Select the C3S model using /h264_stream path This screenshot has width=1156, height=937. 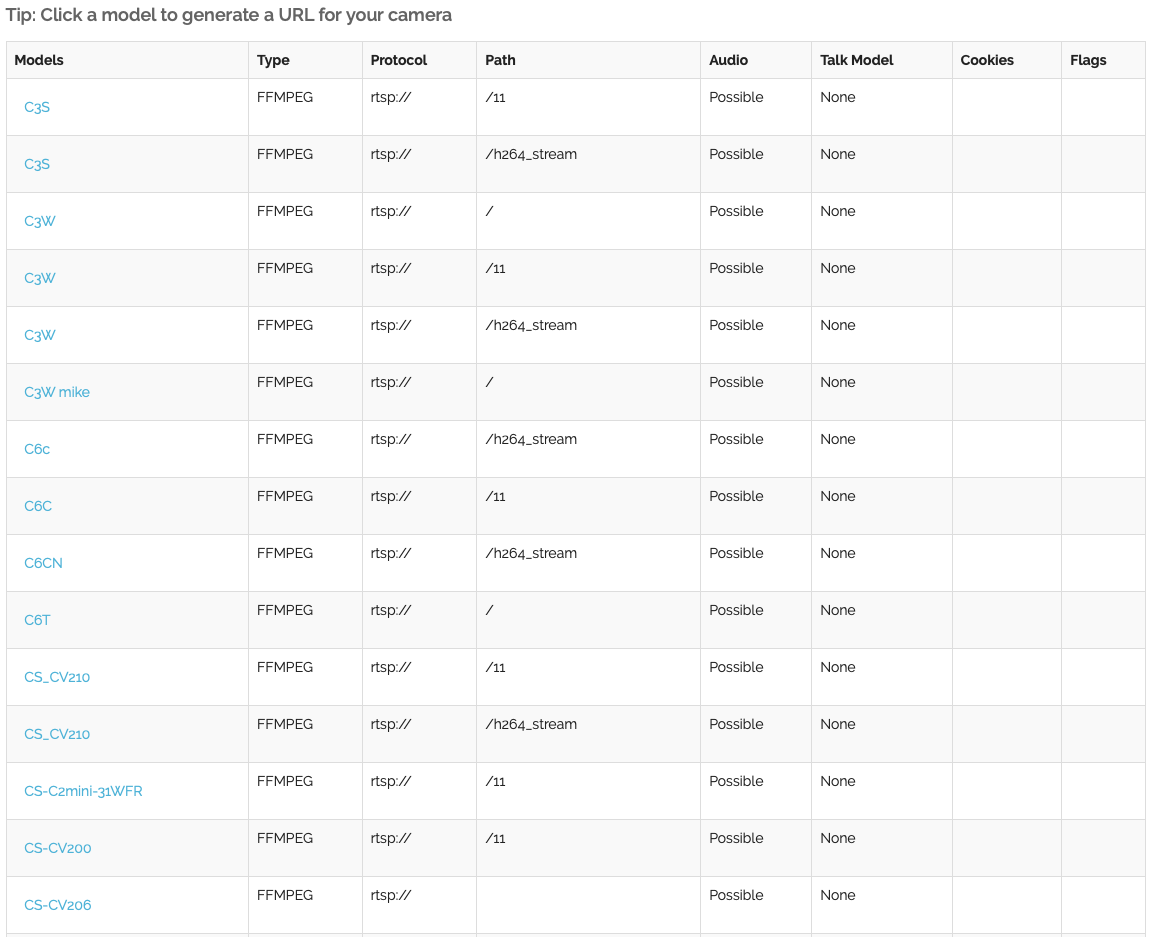click(x=37, y=164)
